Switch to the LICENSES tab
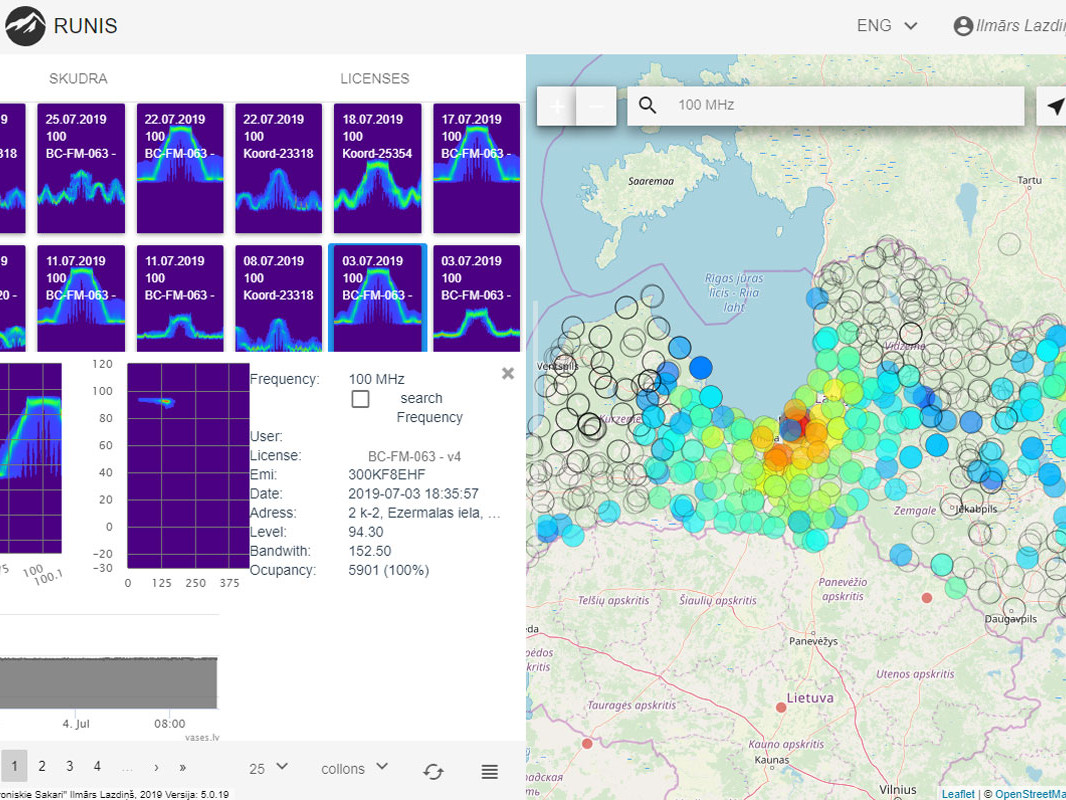 coord(374,78)
